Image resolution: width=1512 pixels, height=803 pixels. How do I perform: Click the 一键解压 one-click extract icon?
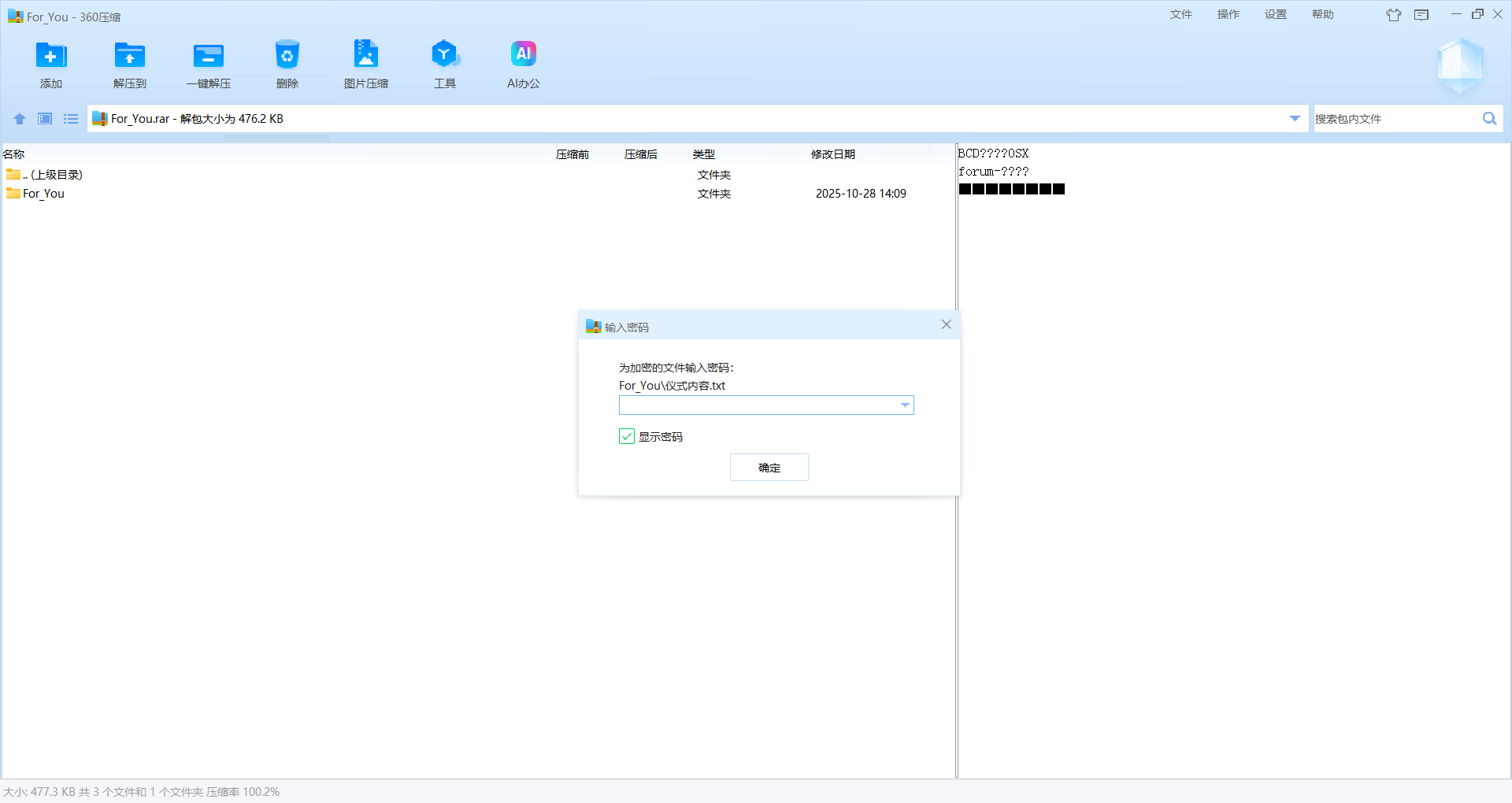point(209,56)
